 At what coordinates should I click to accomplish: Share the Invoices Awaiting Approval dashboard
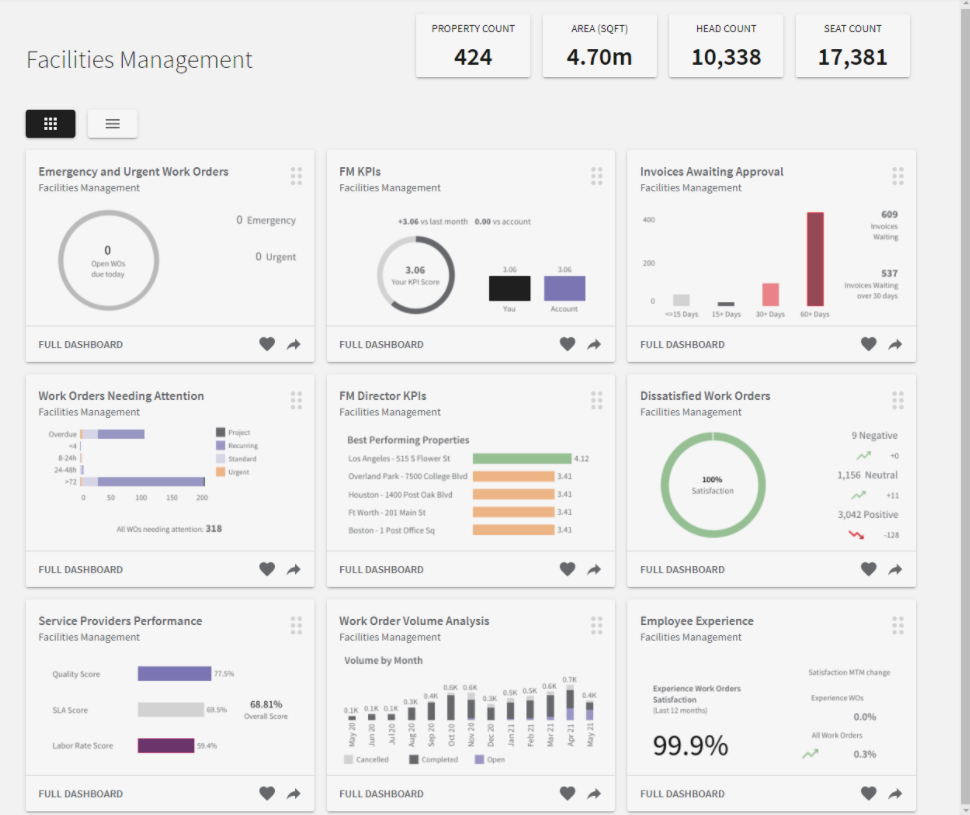pos(894,344)
